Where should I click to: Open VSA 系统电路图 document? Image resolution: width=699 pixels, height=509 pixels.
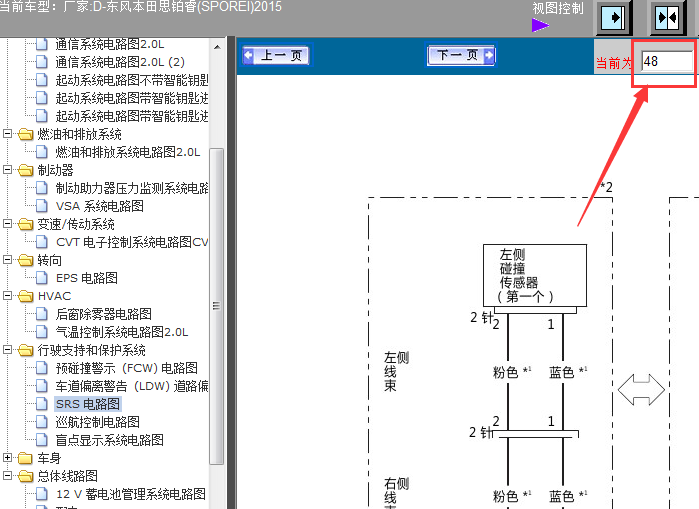tap(100, 206)
